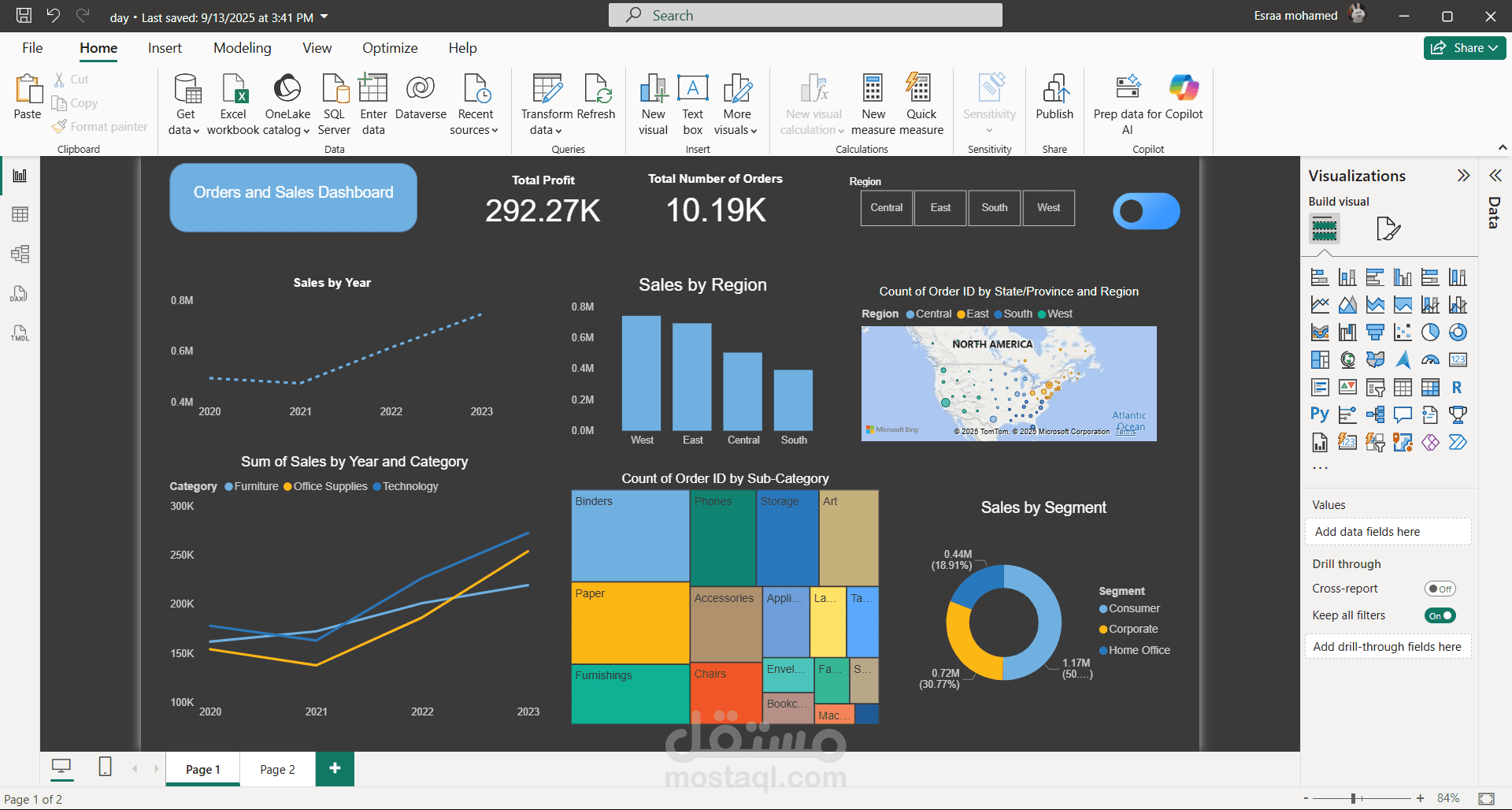Switch to the Modeling ribbon tab
Viewport: 1512px width, 810px height.
[242, 48]
